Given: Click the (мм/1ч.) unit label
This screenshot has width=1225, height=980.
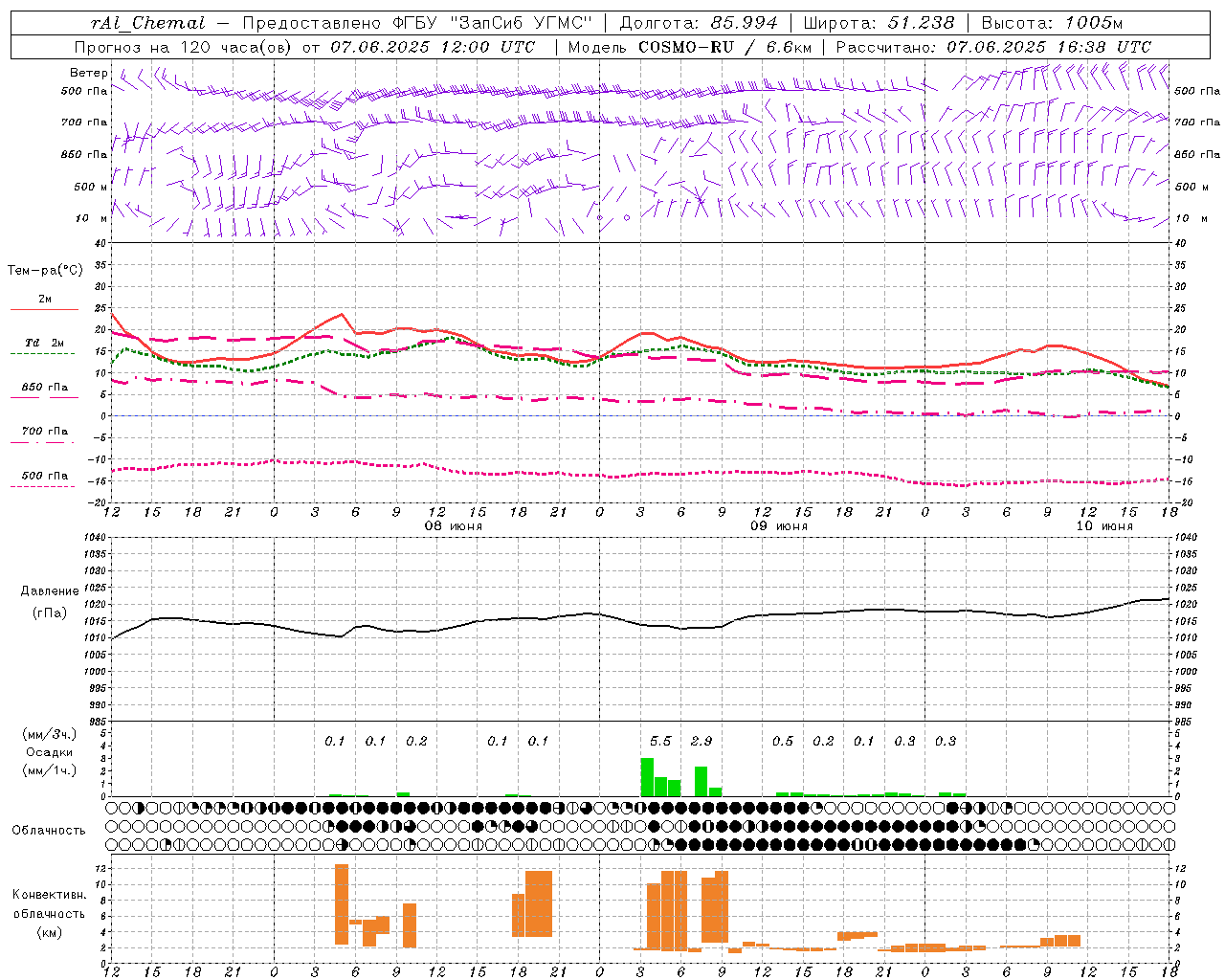Looking at the screenshot, I should pos(50,770).
